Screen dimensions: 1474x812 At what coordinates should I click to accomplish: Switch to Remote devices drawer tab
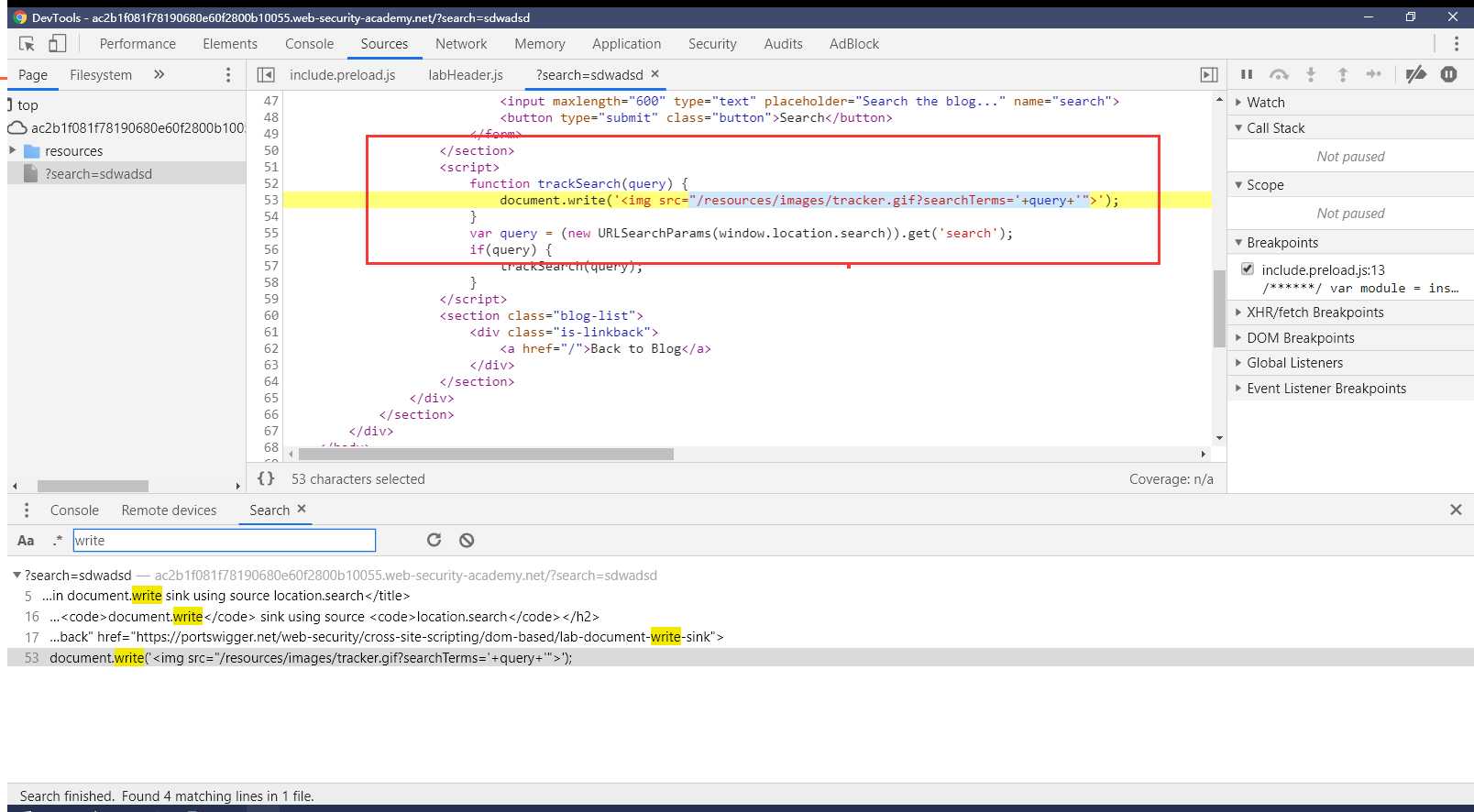pos(169,510)
